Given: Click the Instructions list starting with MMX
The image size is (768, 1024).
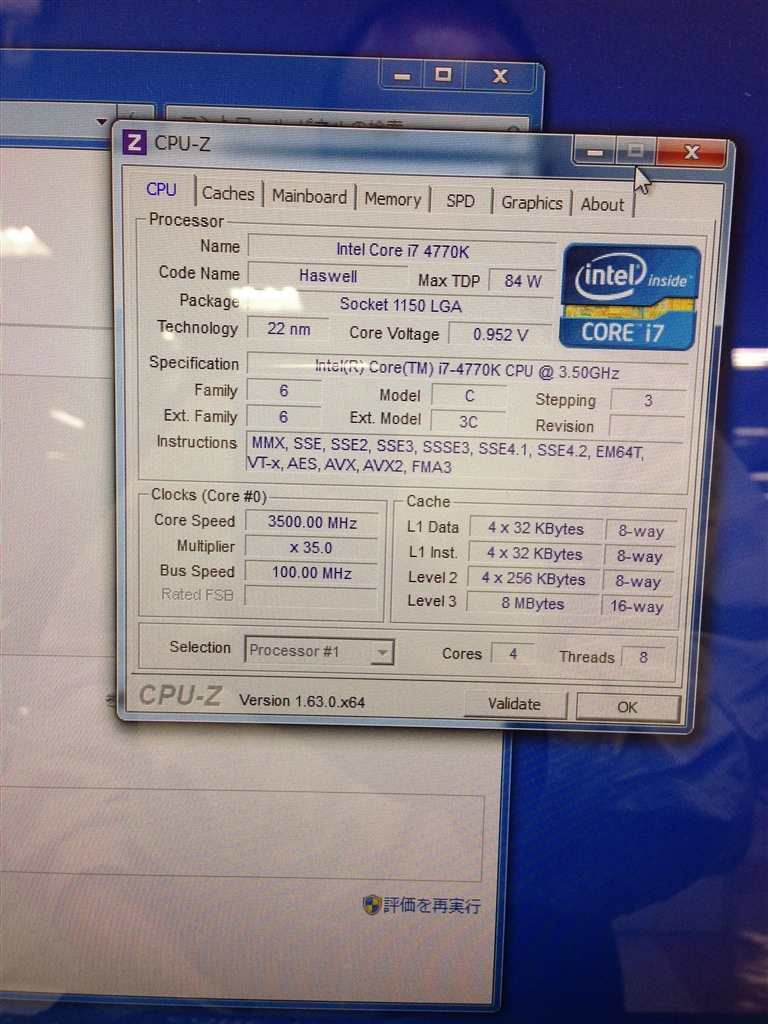Looking at the screenshot, I should 465,458.
